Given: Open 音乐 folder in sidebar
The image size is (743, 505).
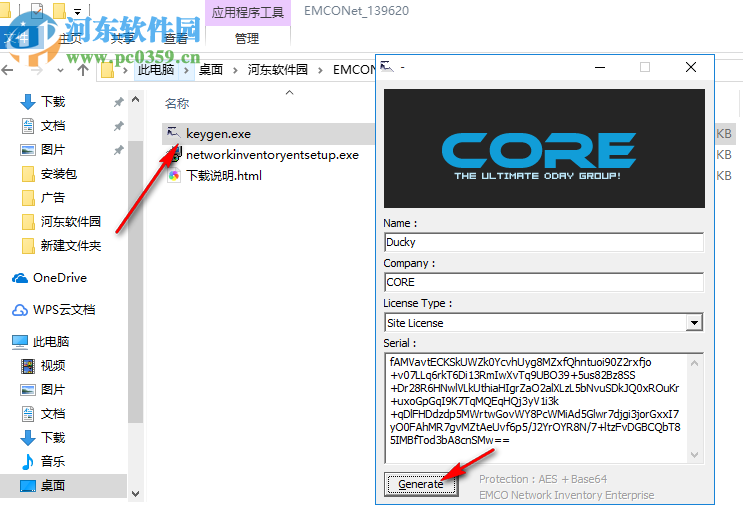Looking at the screenshot, I should pyautogui.click(x=53, y=461).
